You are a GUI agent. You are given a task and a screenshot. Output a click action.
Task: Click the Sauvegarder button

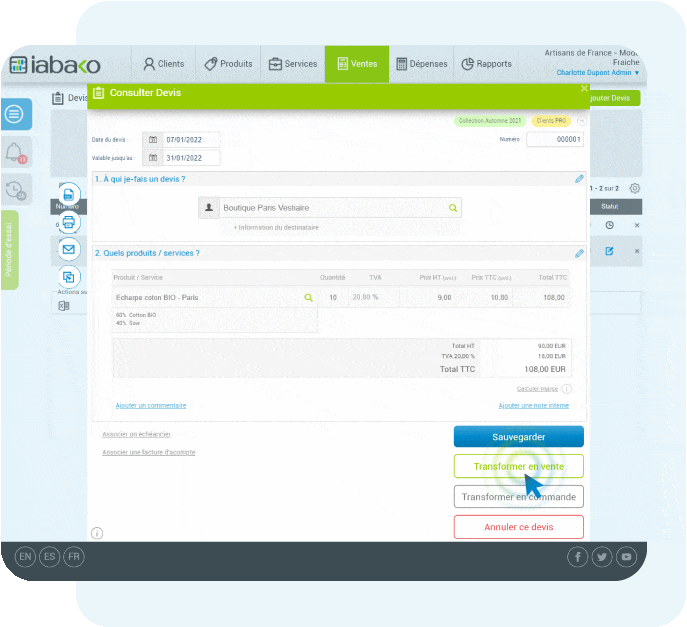pyautogui.click(x=519, y=437)
